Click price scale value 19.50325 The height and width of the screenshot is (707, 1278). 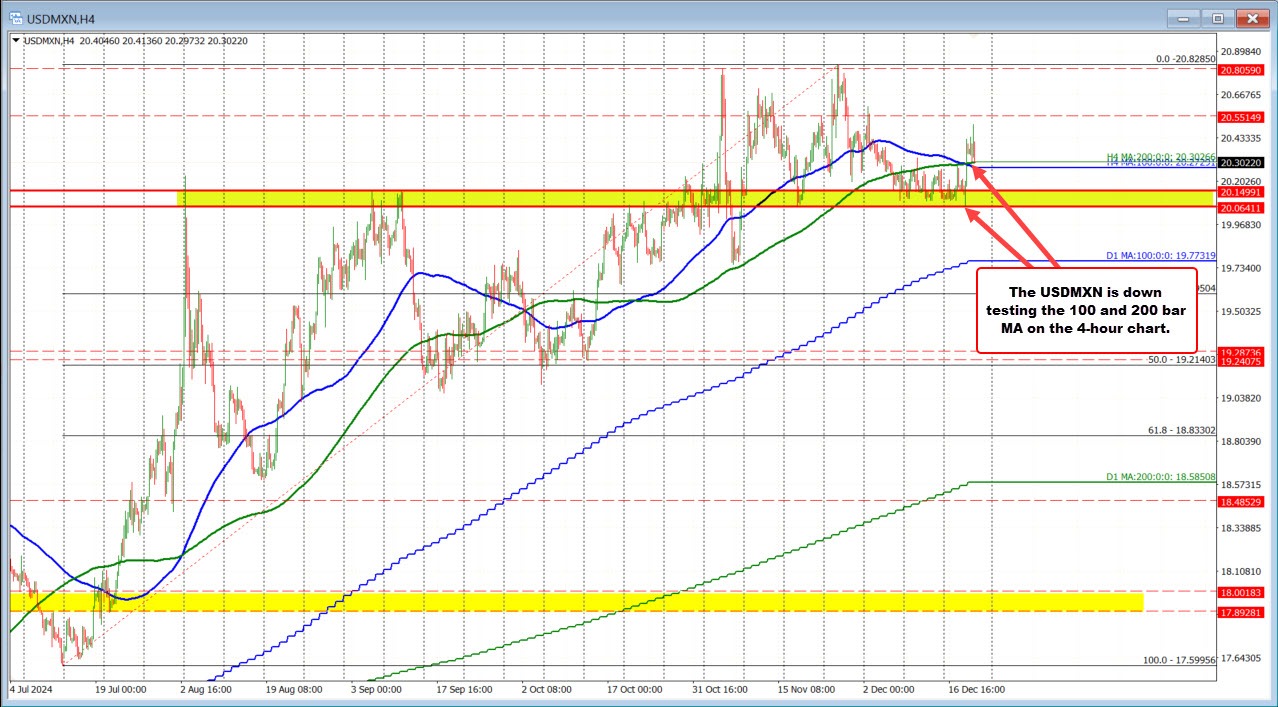(1243, 312)
